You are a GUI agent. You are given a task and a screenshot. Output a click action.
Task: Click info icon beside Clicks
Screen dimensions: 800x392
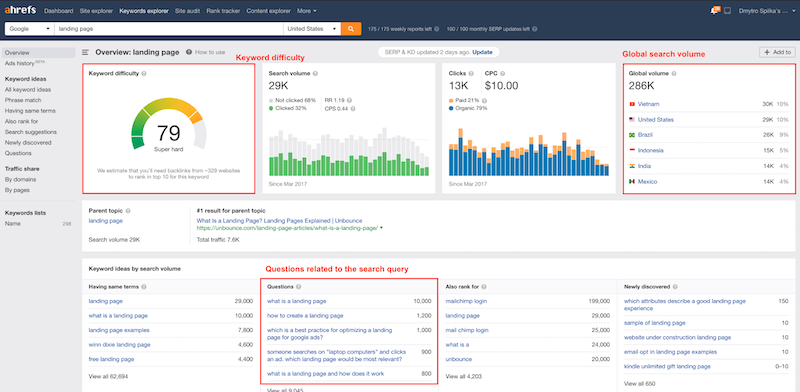pos(470,74)
